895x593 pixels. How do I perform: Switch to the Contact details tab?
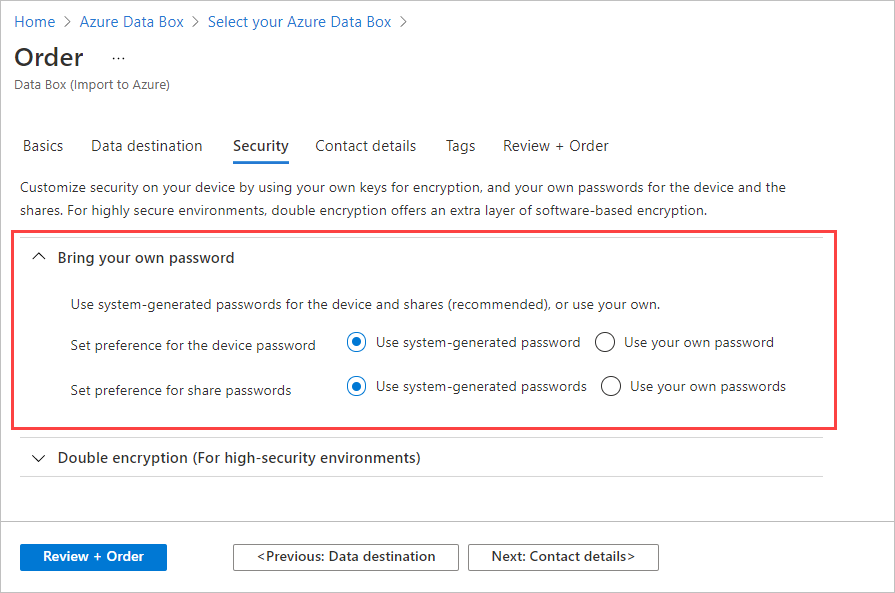pos(365,146)
